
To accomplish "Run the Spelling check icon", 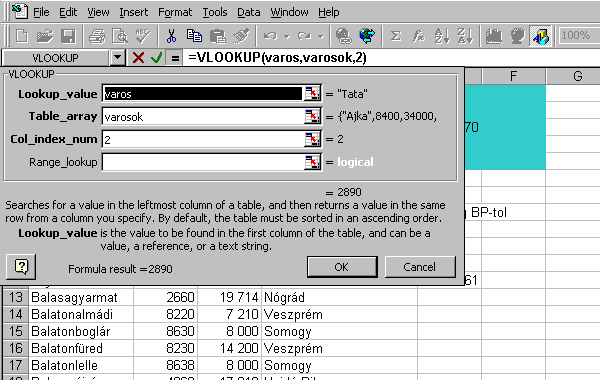I will (x=143, y=36).
